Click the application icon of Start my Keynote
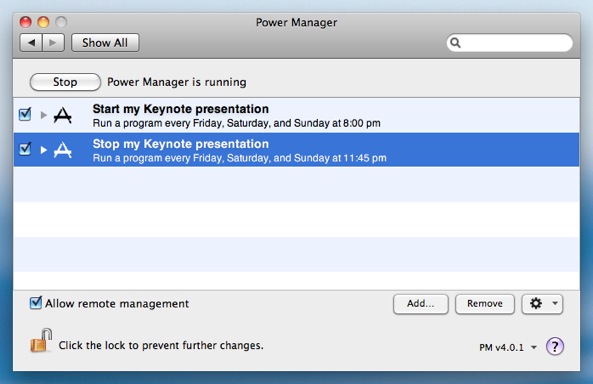This screenshot has height=384, width=593. pos(62,115)
